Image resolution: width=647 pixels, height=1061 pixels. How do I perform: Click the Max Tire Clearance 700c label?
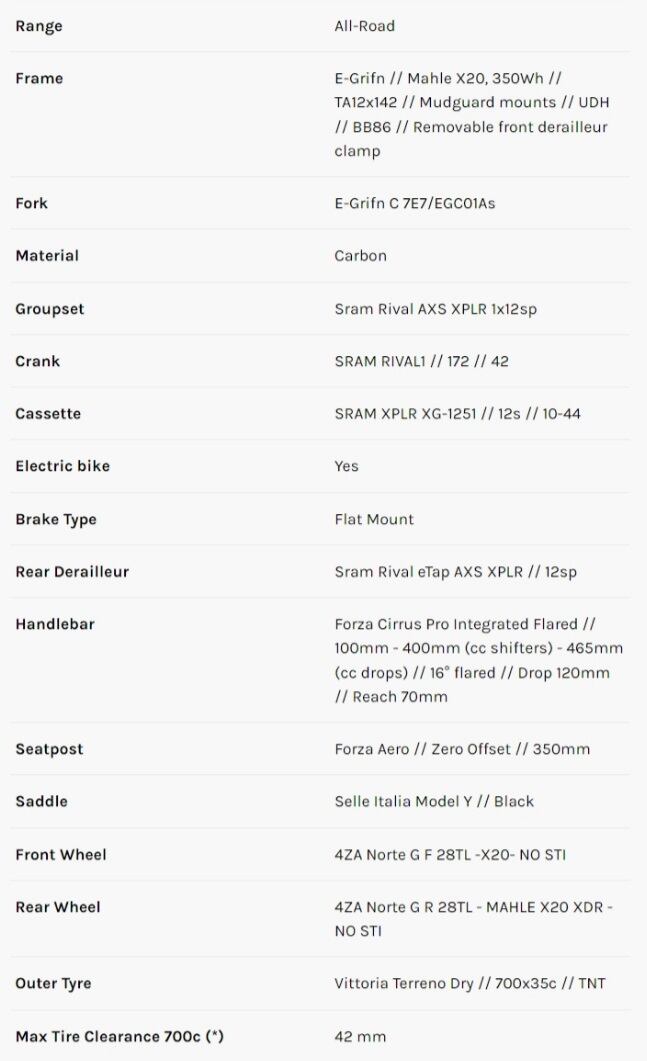(119, 1036)
